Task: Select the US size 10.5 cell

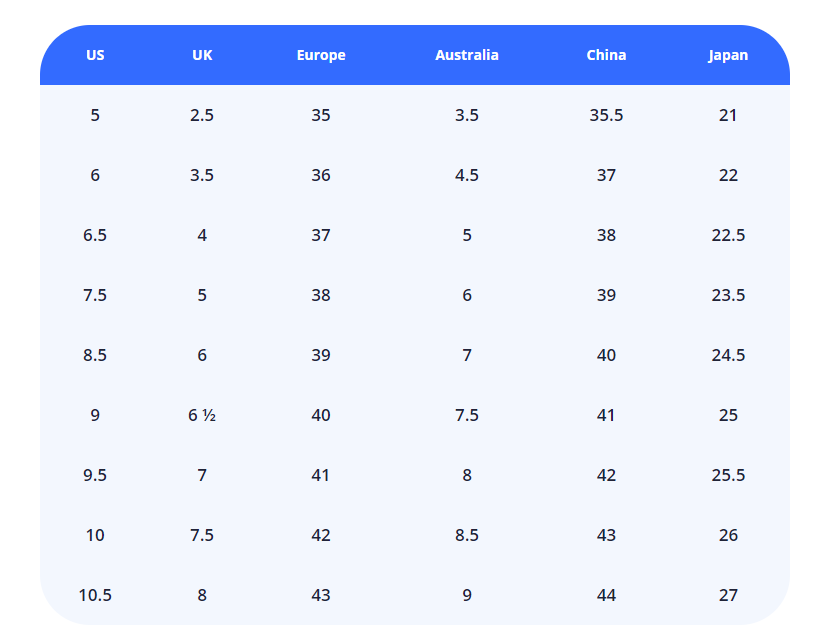Action: 95,595
